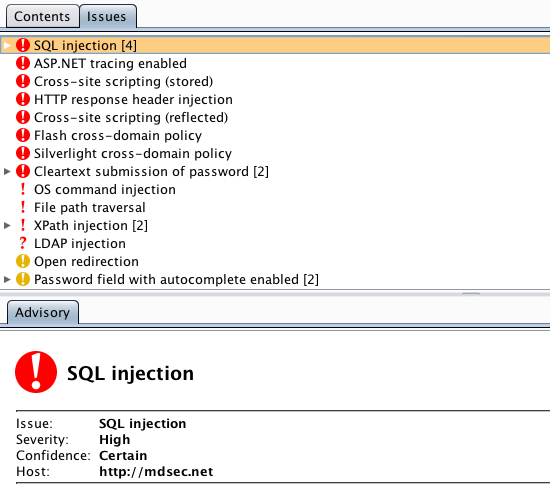
Task: Expand the SQL injection [4] group
Action: pyautogui.click(x=7, y=45)
